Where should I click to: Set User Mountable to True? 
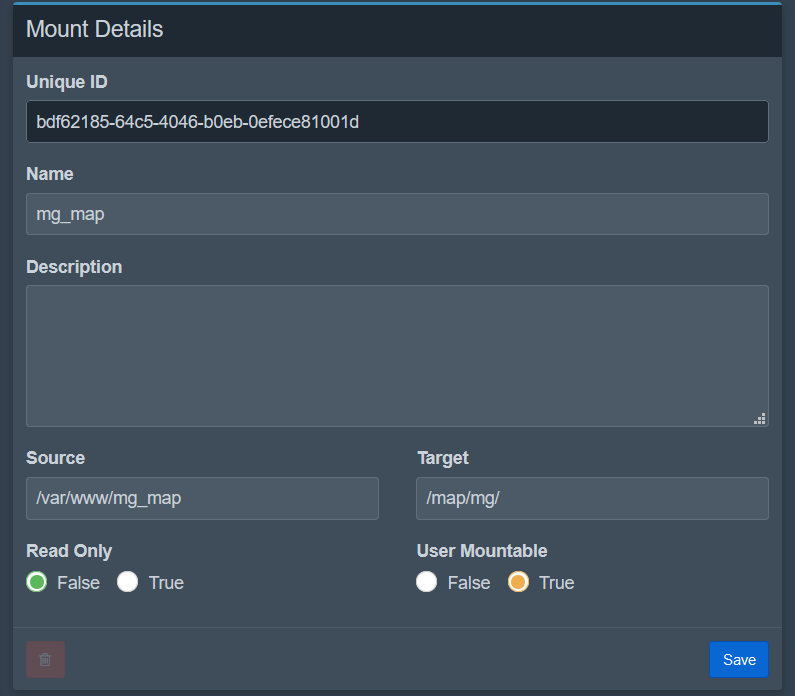click(518, 582)
